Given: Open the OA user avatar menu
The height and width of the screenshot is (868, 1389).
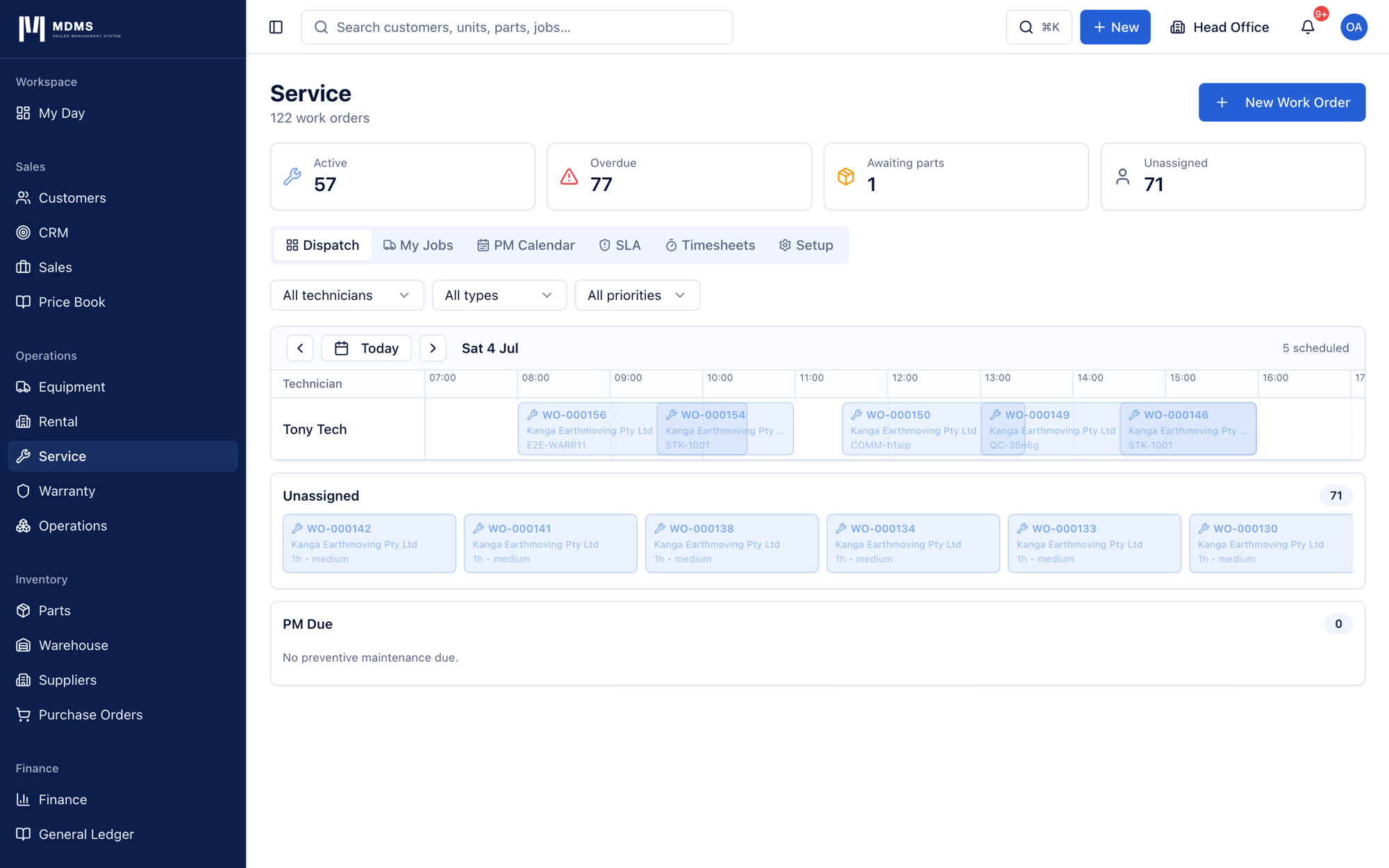Looking at the screenshot, I should 1354,27.
